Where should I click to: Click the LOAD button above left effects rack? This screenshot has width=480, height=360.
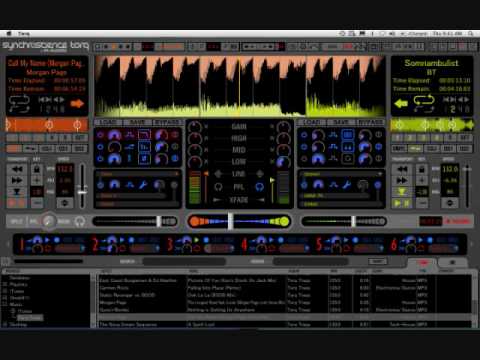[x=109, y=122]
